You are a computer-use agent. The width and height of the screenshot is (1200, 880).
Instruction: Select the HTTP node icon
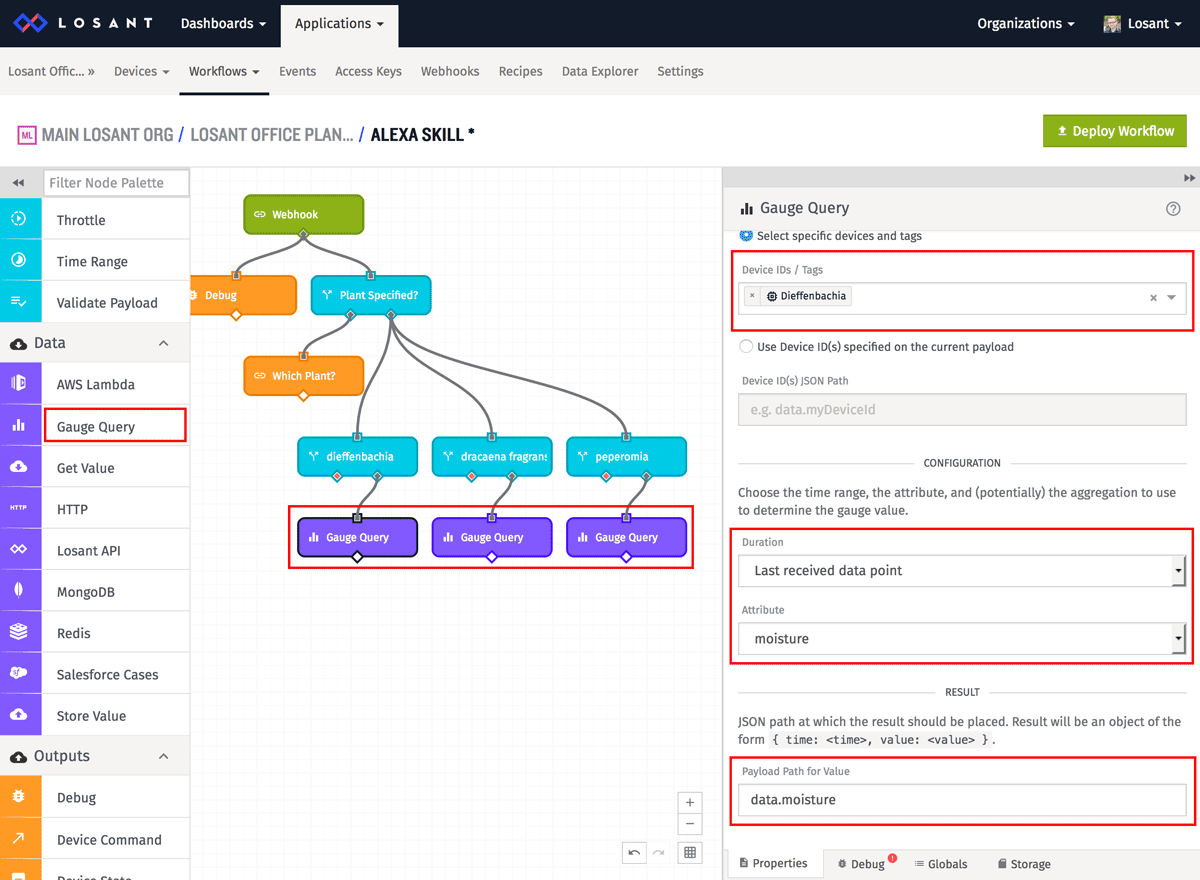click(x=19, y=509)
